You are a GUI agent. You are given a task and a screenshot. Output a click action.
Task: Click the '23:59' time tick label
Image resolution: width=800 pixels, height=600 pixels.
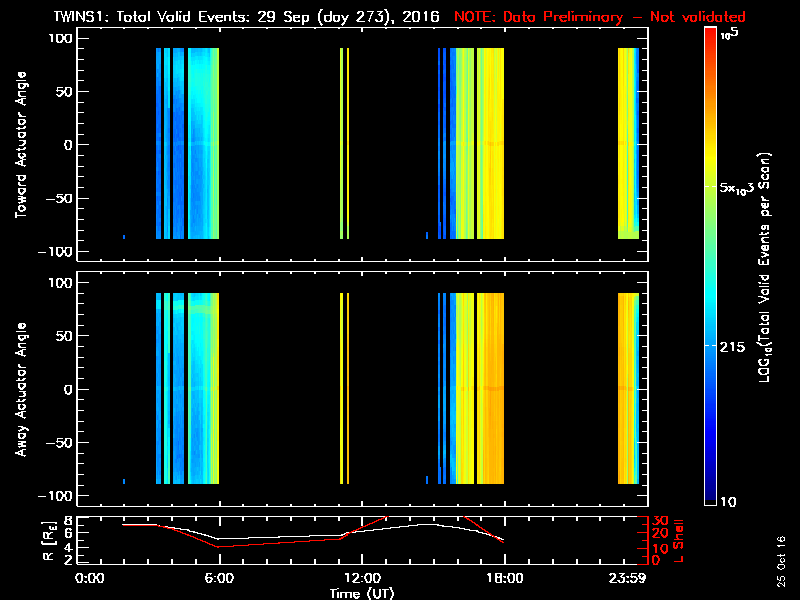tap(628, 578)
